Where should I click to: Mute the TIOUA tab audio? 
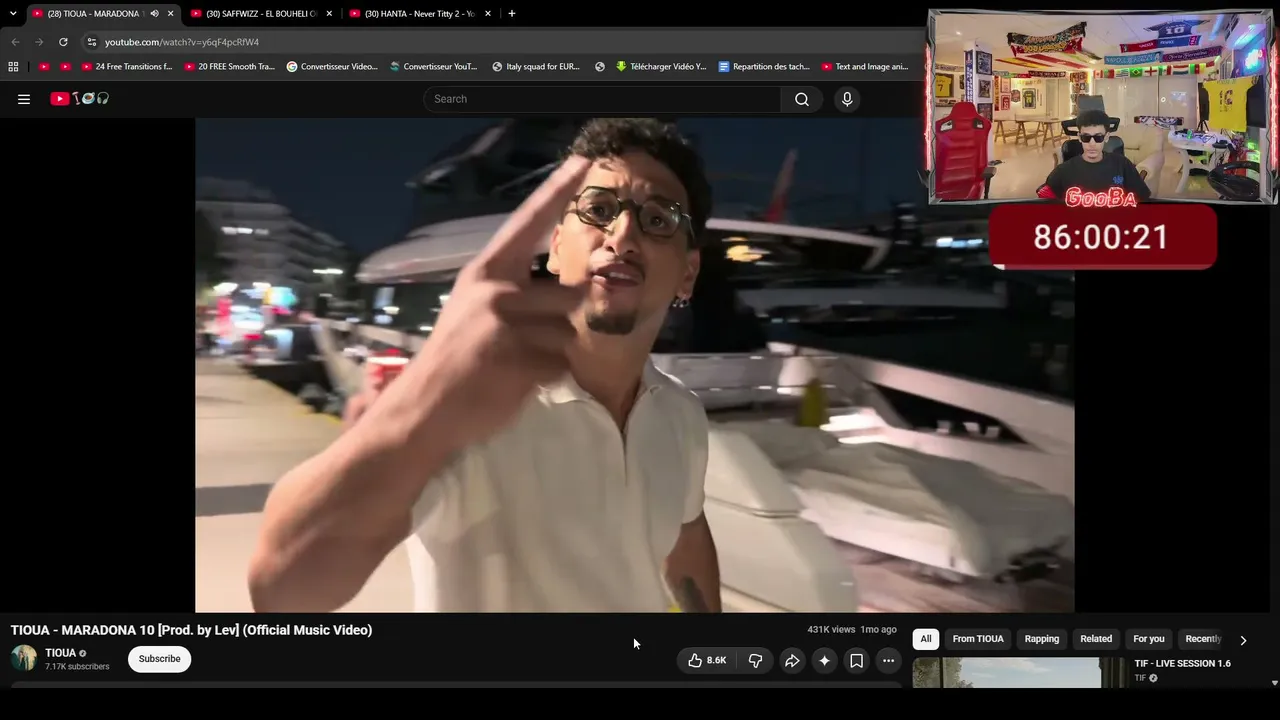[154, 13]
